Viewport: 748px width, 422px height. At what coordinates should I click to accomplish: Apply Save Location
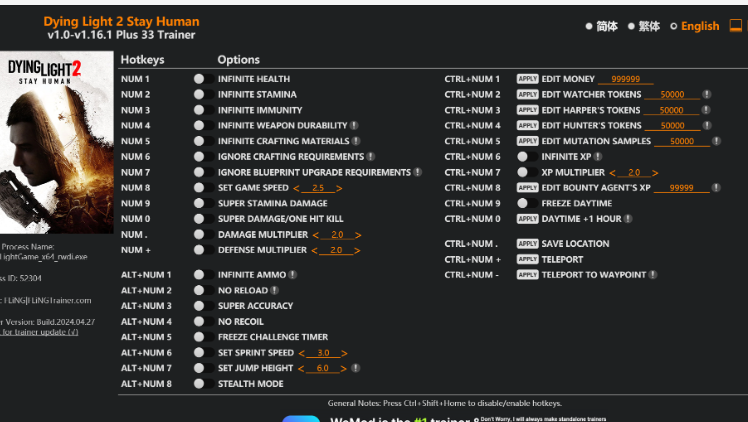[x=528, y=244]
